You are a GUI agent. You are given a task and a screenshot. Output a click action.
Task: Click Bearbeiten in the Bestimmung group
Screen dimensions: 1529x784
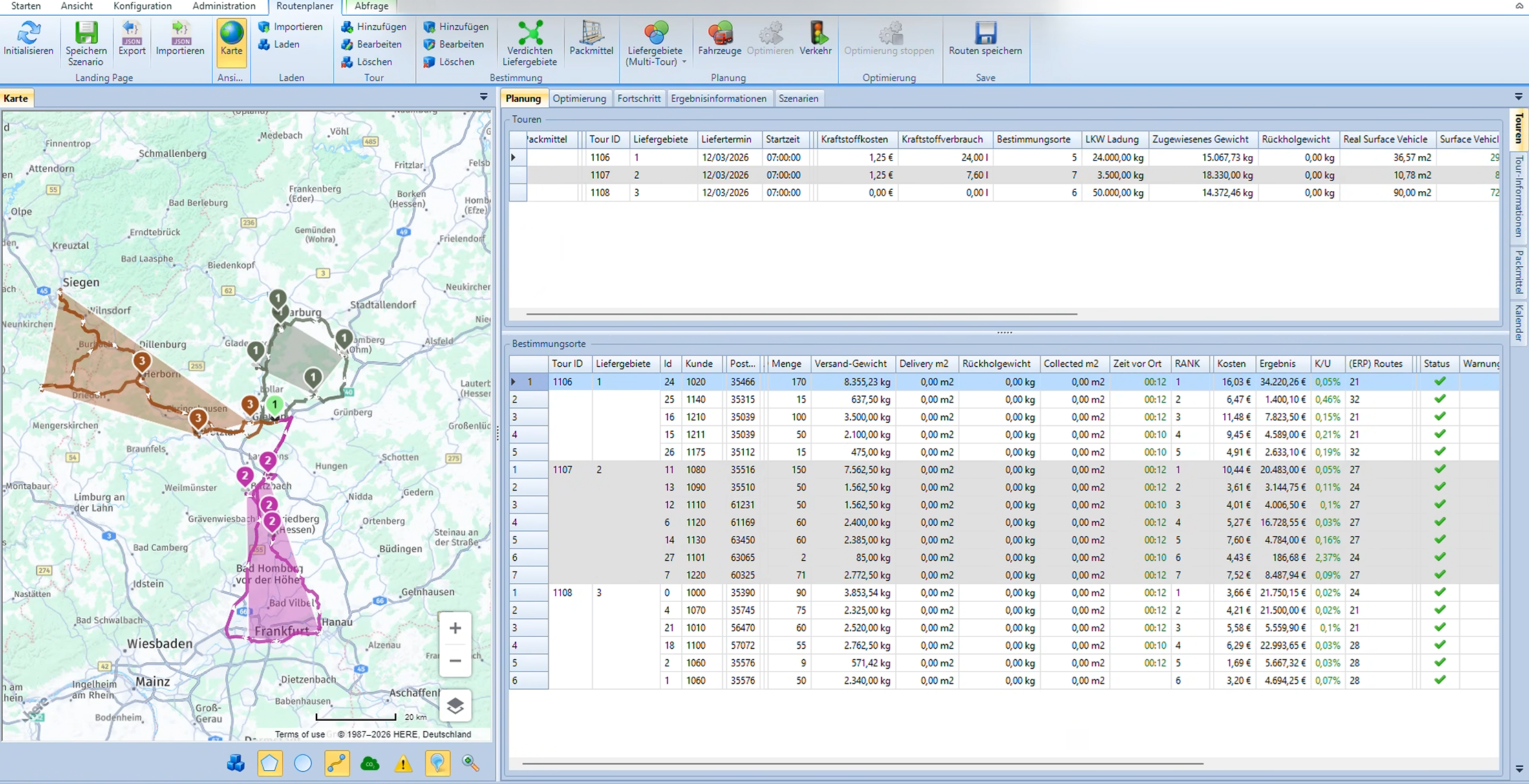(x=454, y=45)
